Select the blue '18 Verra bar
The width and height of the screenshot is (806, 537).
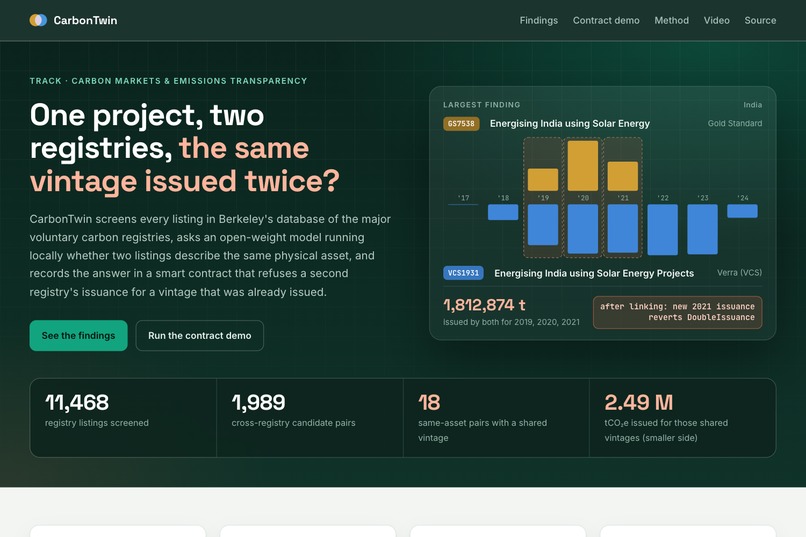click(503, 212)
